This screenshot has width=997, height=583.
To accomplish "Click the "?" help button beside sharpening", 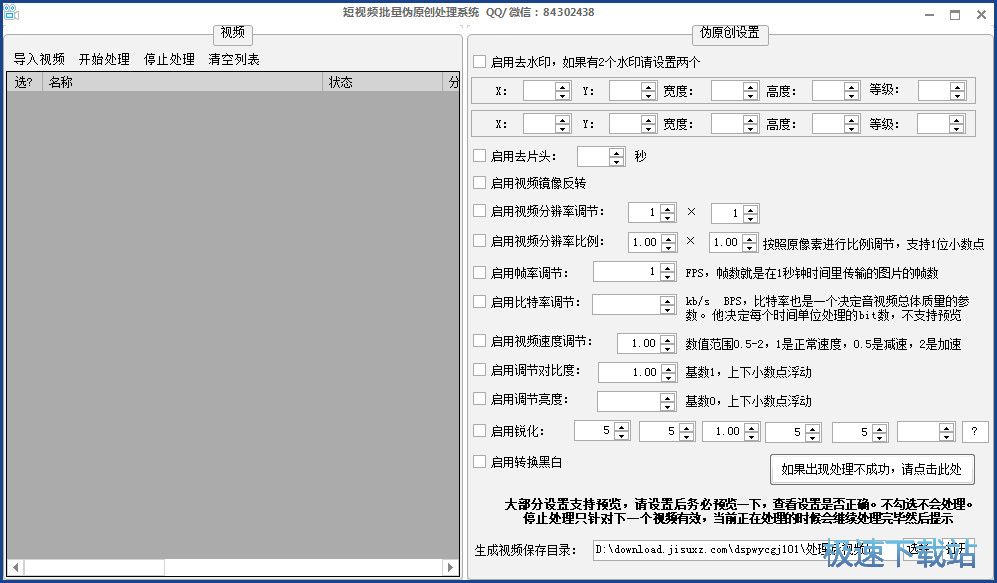I will pyautogui.click(x=975, y=432).
